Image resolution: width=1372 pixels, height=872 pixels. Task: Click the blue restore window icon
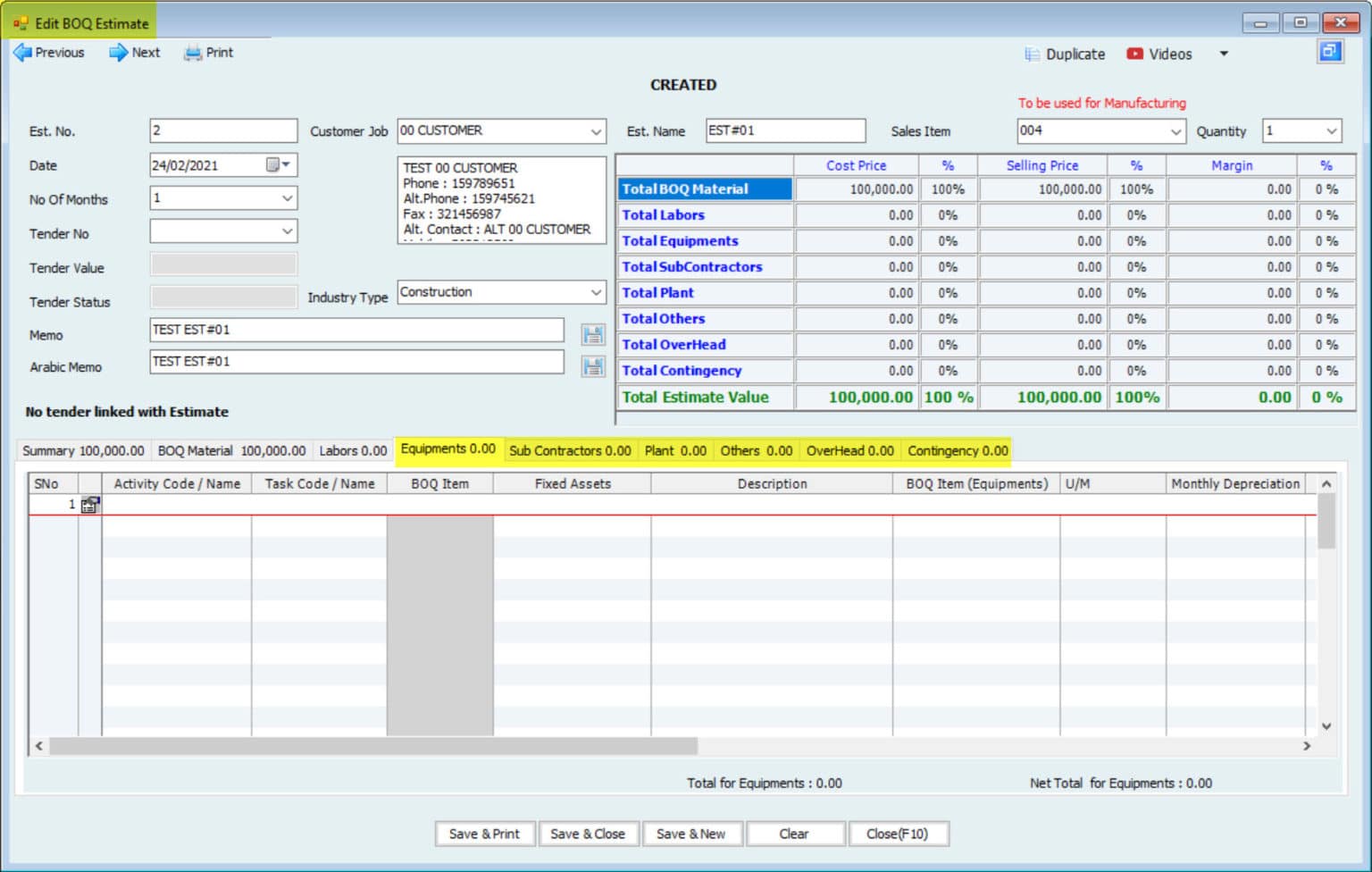1330,52
